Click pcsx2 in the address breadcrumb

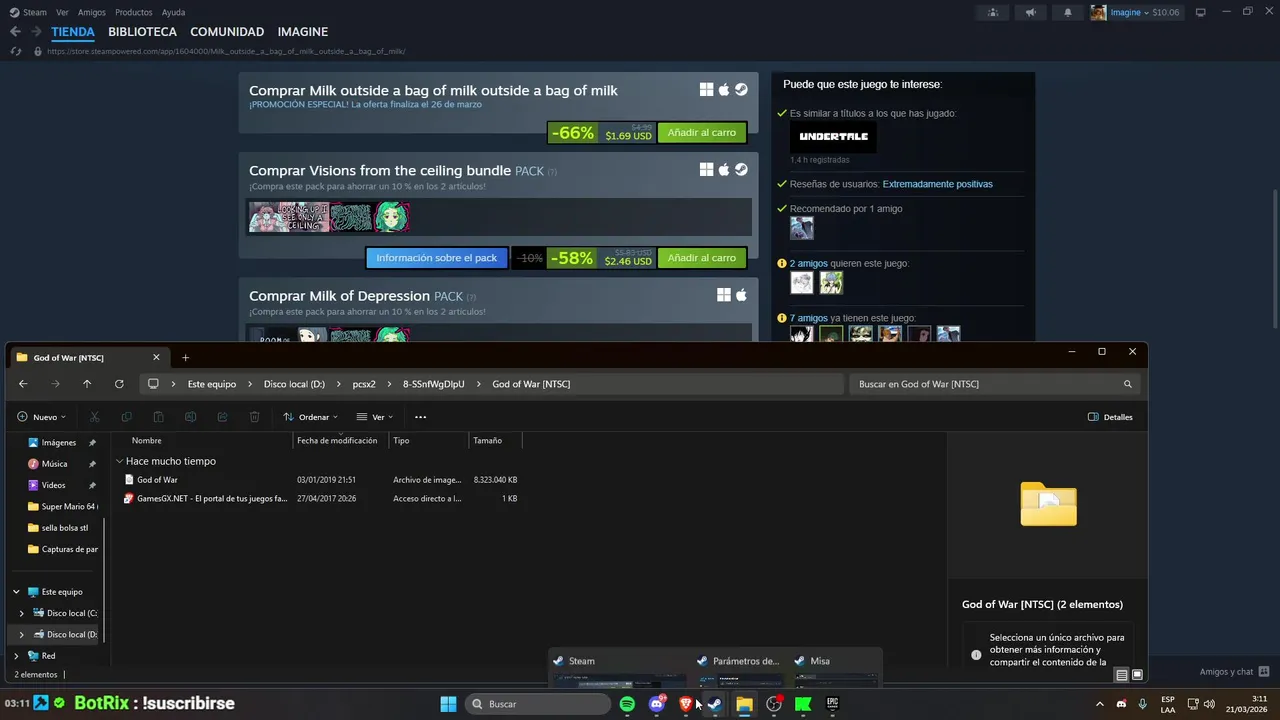coord(364,384)
